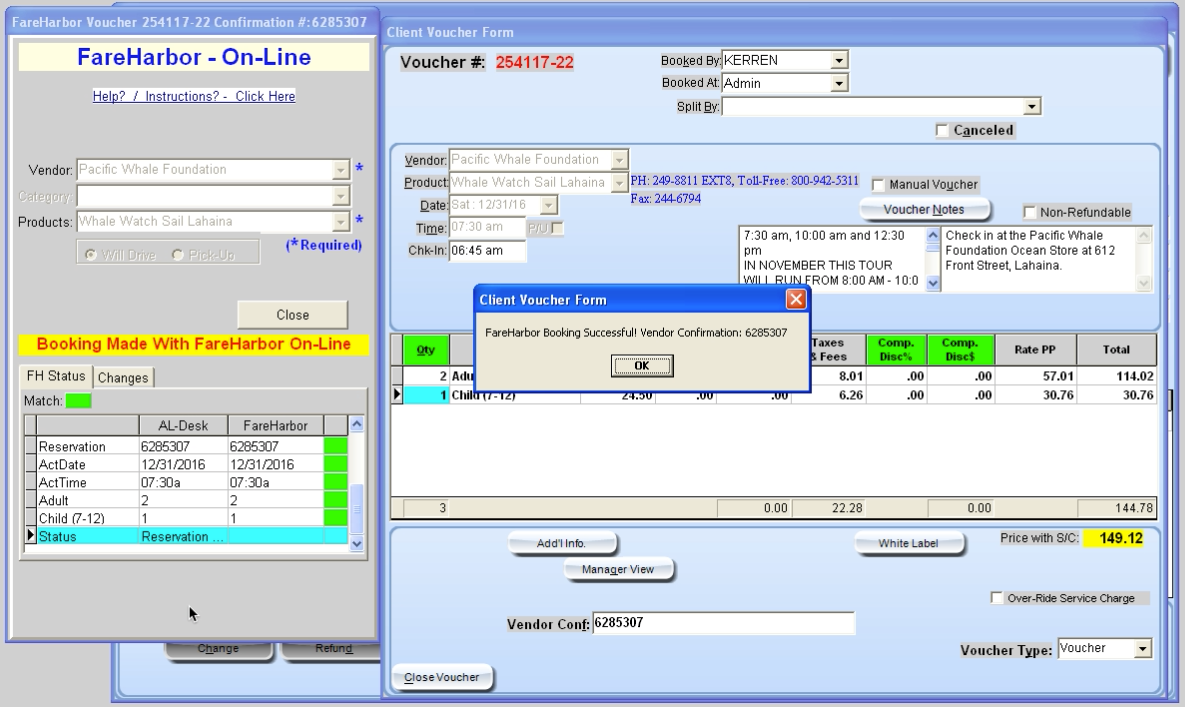The width and height of the screenshot is (1185, 707).
Task: Tick the Canceled checkbox
Action: (x=942, y=131)
